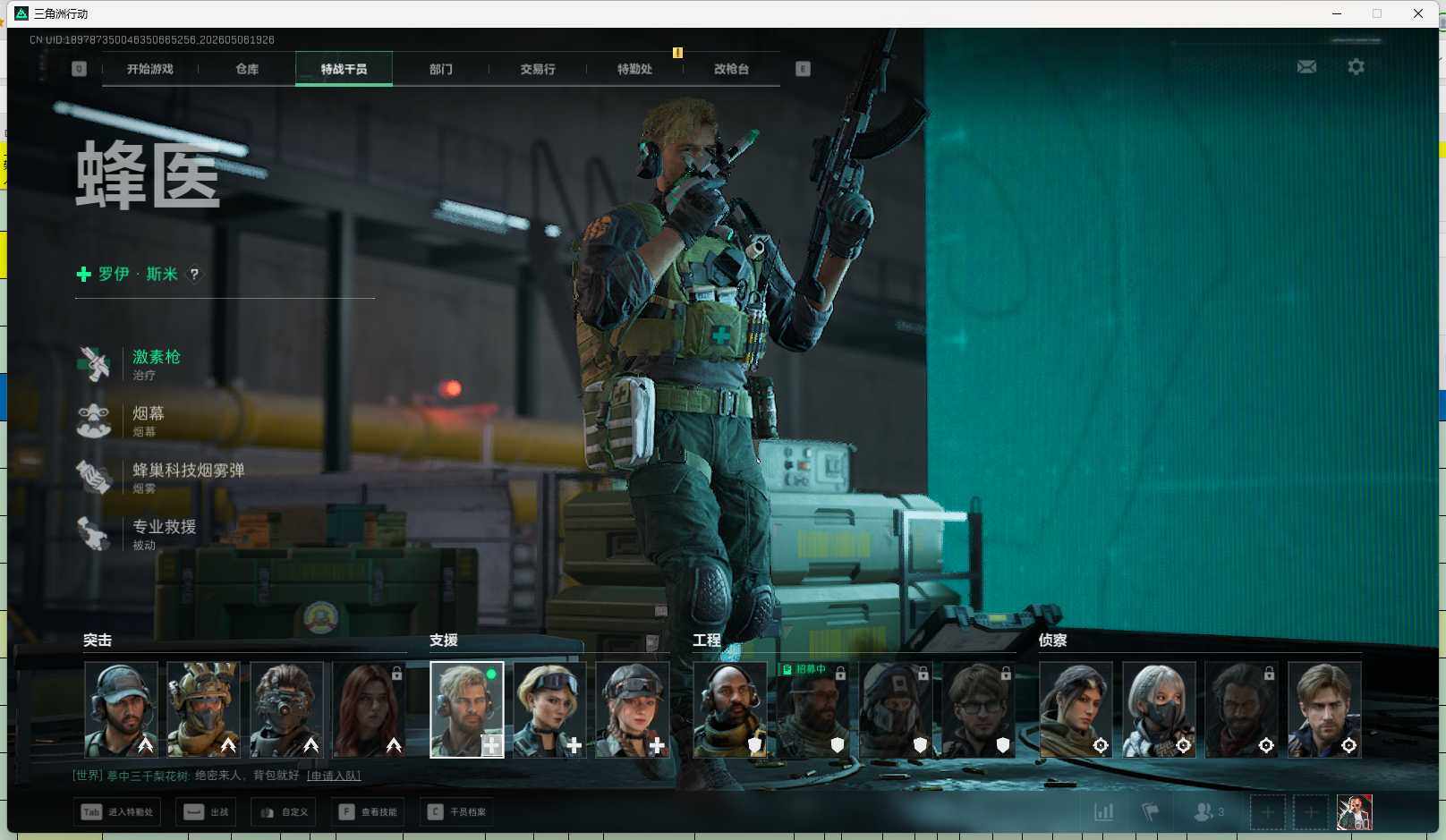Click the 出战 deploy button
This screenshot has height=840, width=1446.
pyautogui.click(x=206, y=812)
